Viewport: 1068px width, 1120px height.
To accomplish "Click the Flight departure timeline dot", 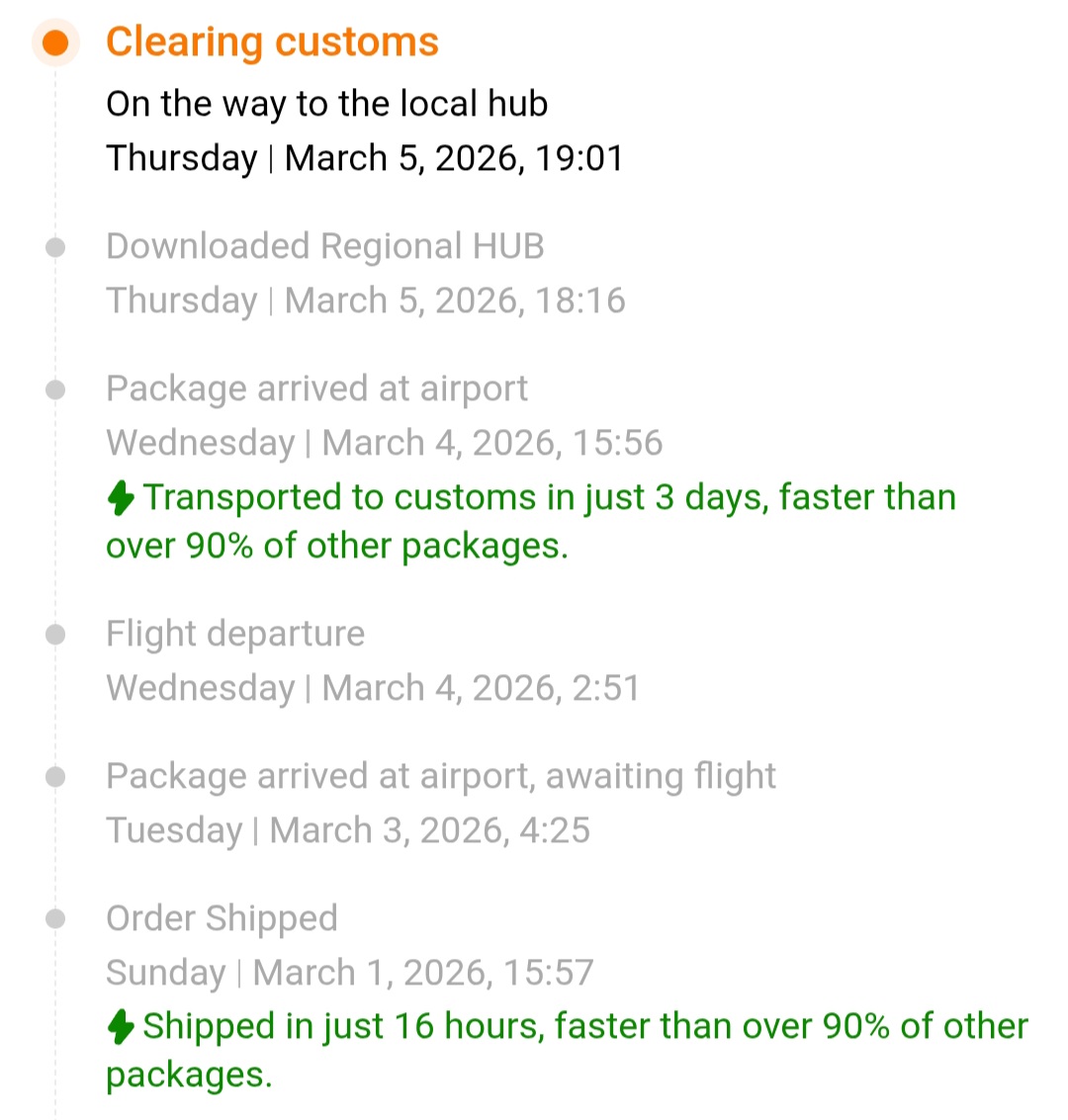I will pos(56,635).
